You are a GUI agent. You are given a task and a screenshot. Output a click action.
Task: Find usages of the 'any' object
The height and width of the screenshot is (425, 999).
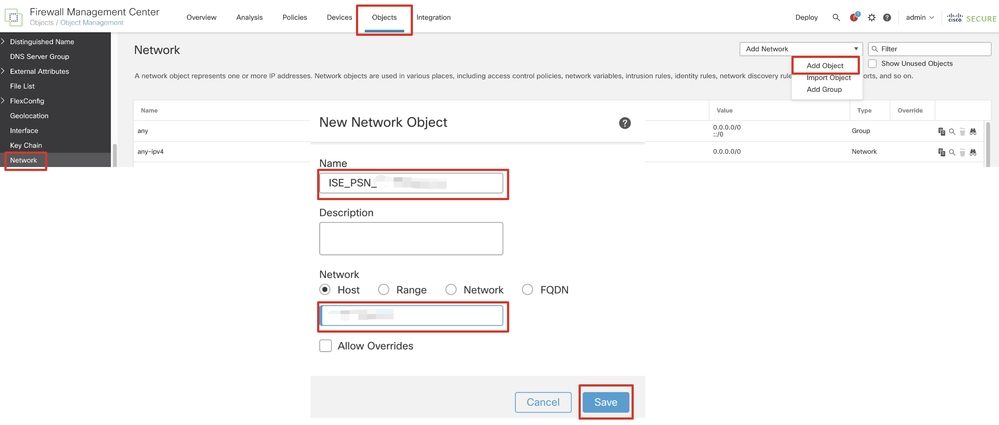tap(973, 131)
